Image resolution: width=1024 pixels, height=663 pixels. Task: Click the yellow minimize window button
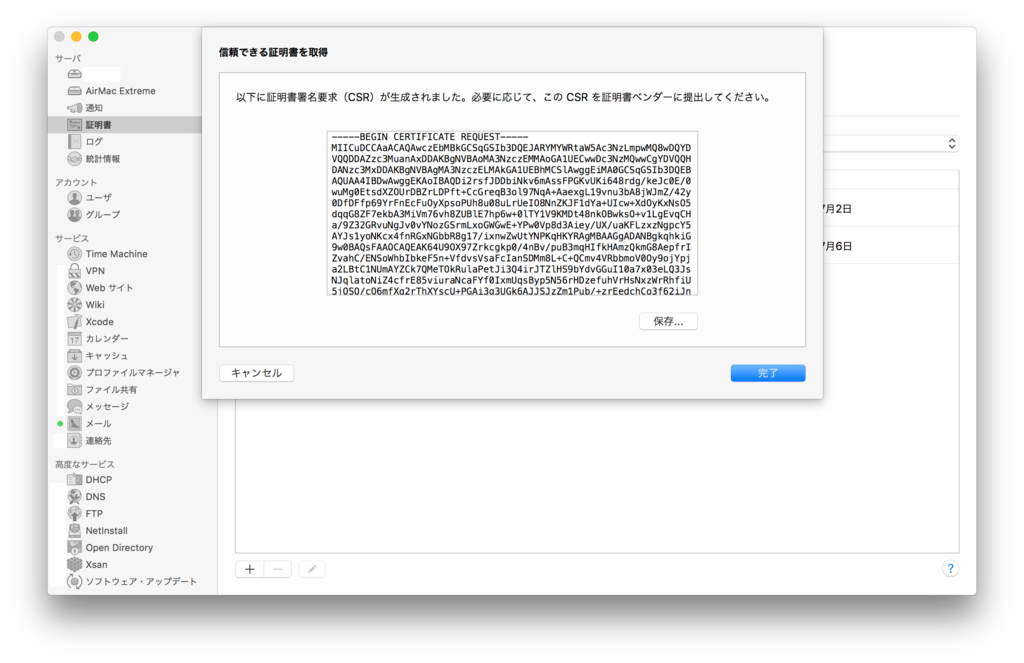pos(76,37)
